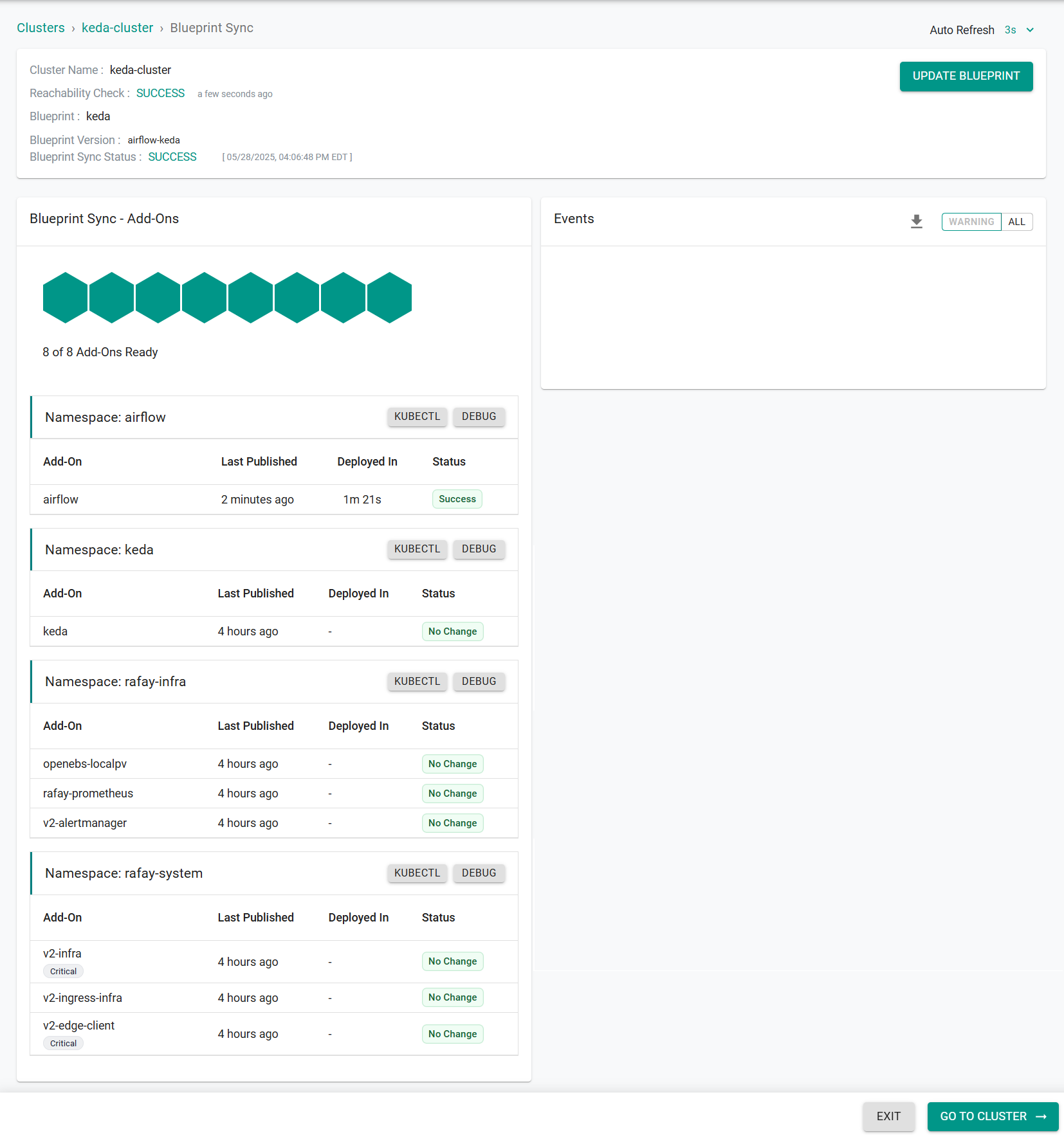The width and height of the screenshot is (1064, 1135).
Task: Click the Namespace: keda heading
Action: [x=99, y=550]
